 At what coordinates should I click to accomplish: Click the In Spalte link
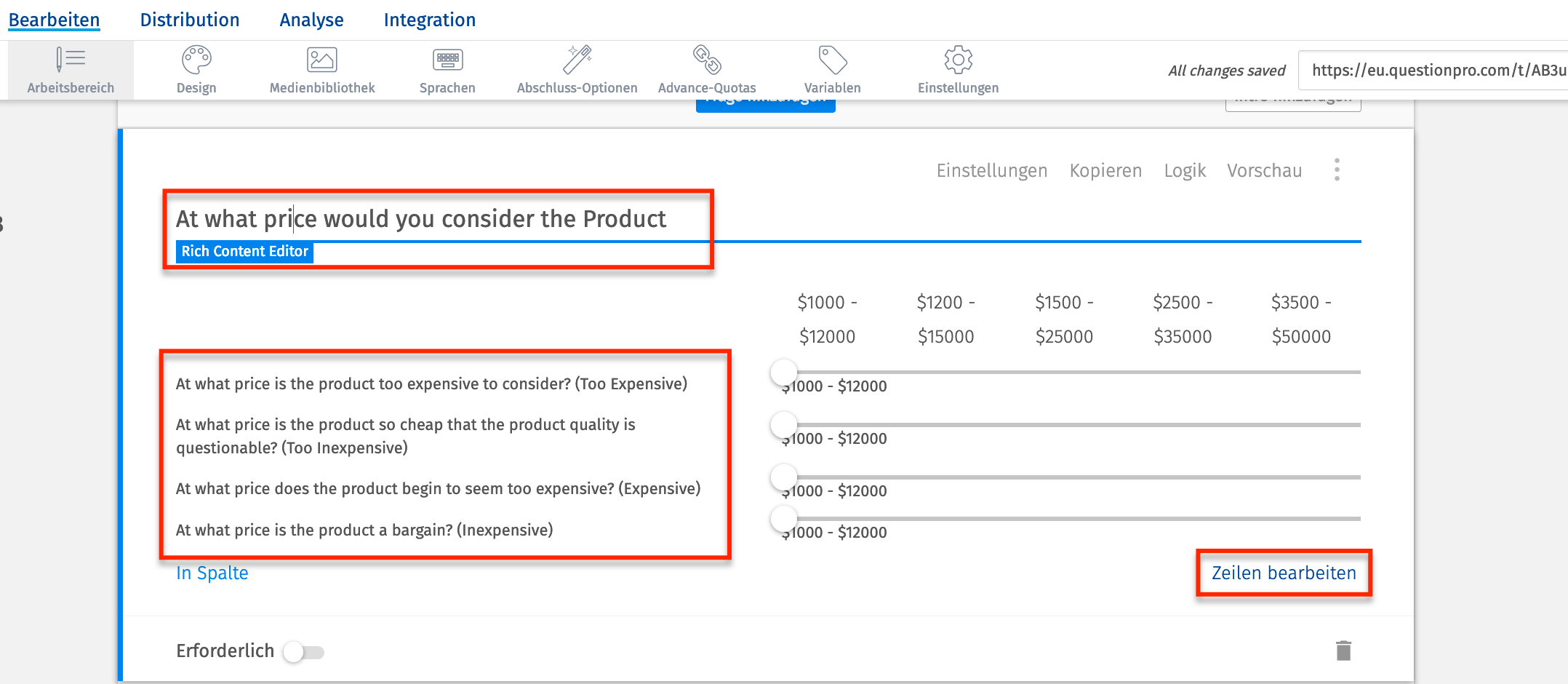[x=212, y=573]
